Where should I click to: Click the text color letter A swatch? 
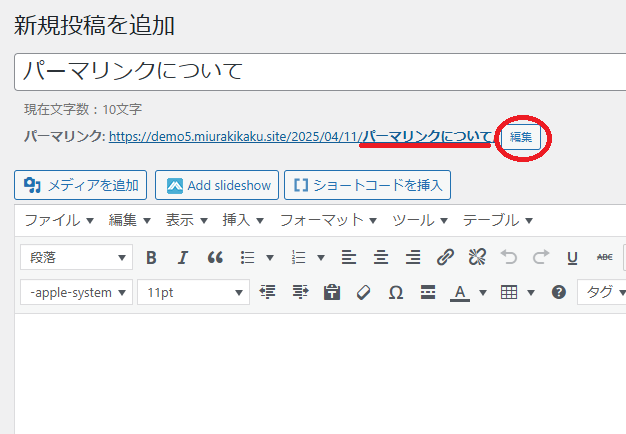coord(460,292)
